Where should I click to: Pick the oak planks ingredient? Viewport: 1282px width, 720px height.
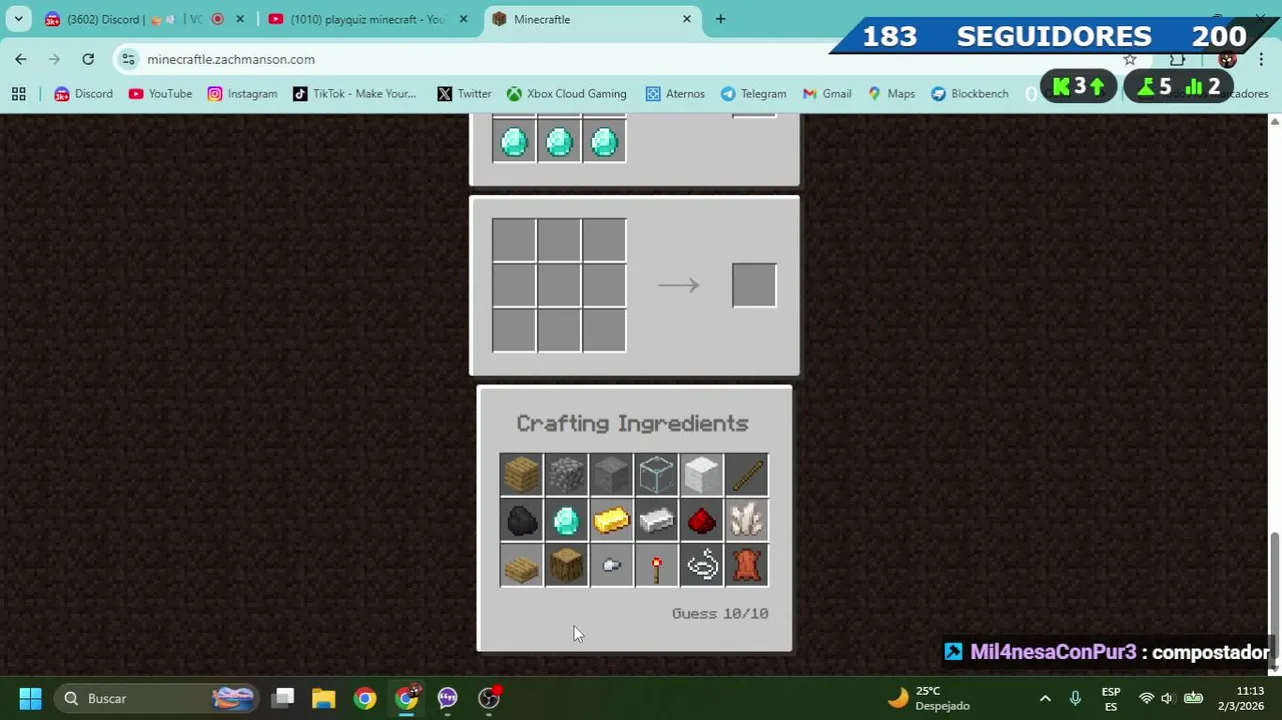click(x=521, y=475)
